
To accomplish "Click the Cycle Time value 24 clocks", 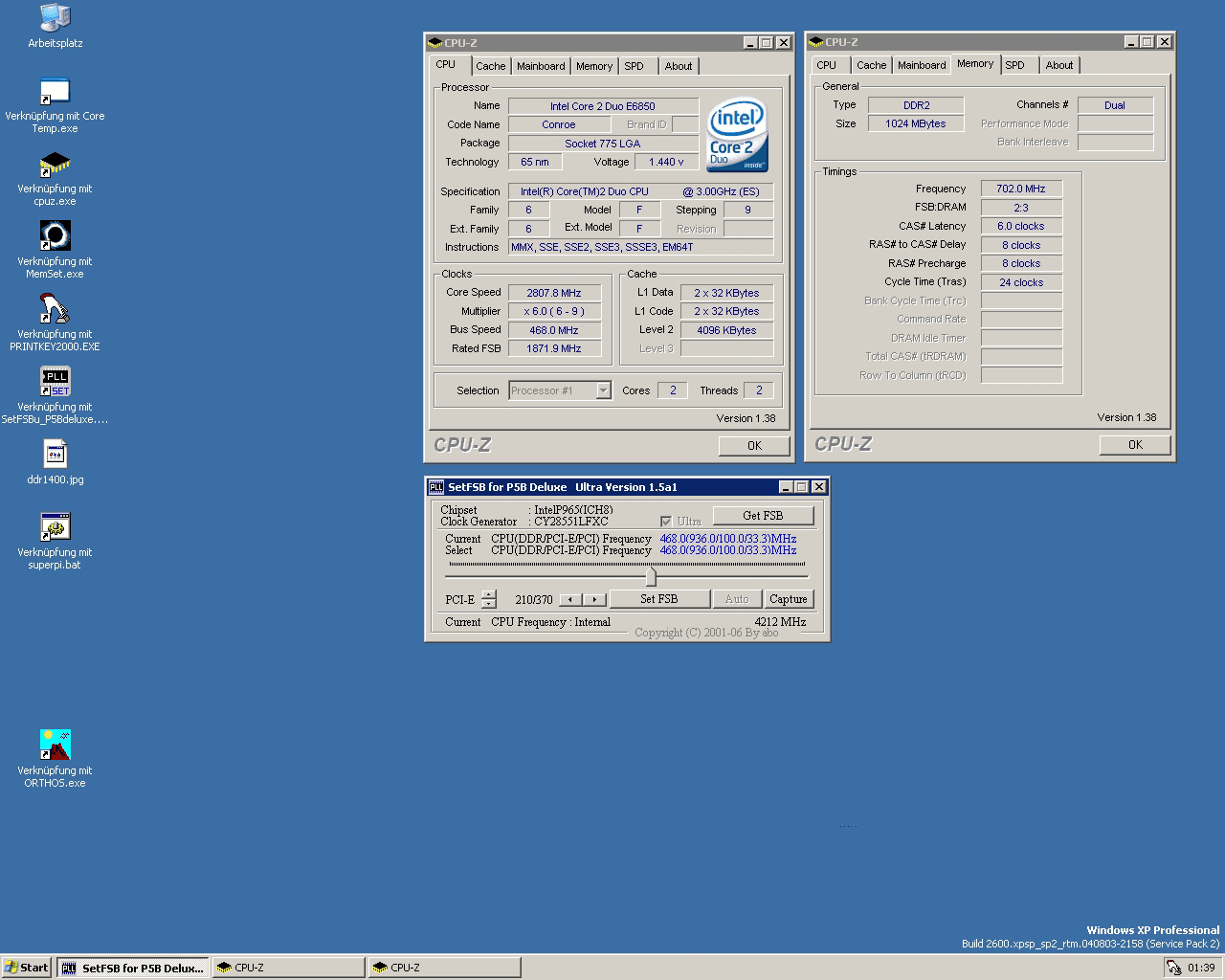I will coord(1021,282).
